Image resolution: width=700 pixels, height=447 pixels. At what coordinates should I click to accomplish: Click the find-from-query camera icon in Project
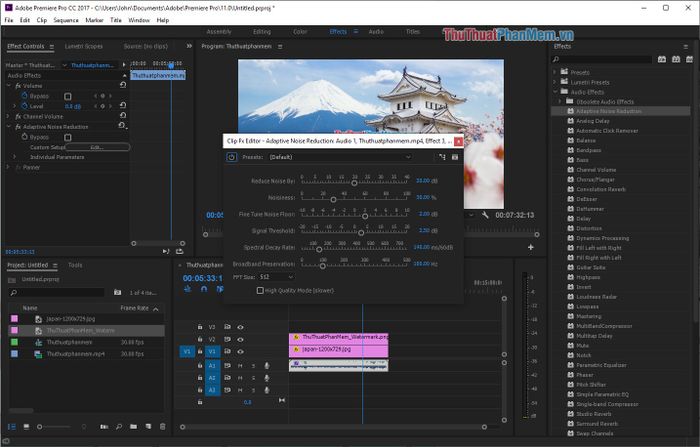[117, 292]
